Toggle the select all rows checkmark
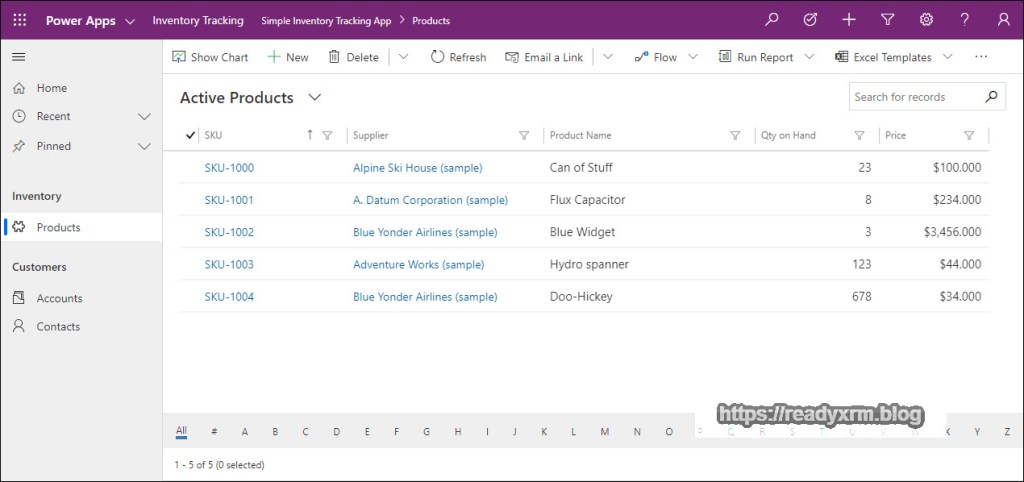The height and width of the screenshot is (482, 1024). coord(191,135)
